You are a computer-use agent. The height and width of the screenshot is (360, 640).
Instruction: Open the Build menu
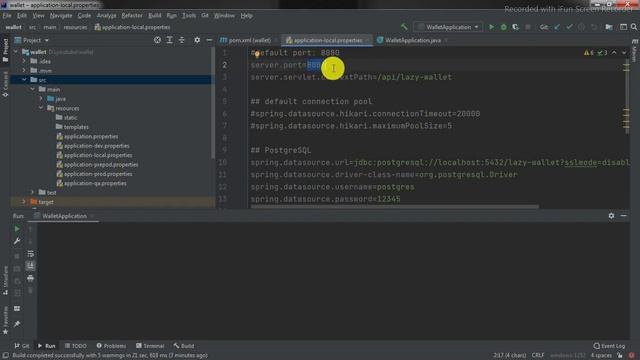tap(154, 16)
